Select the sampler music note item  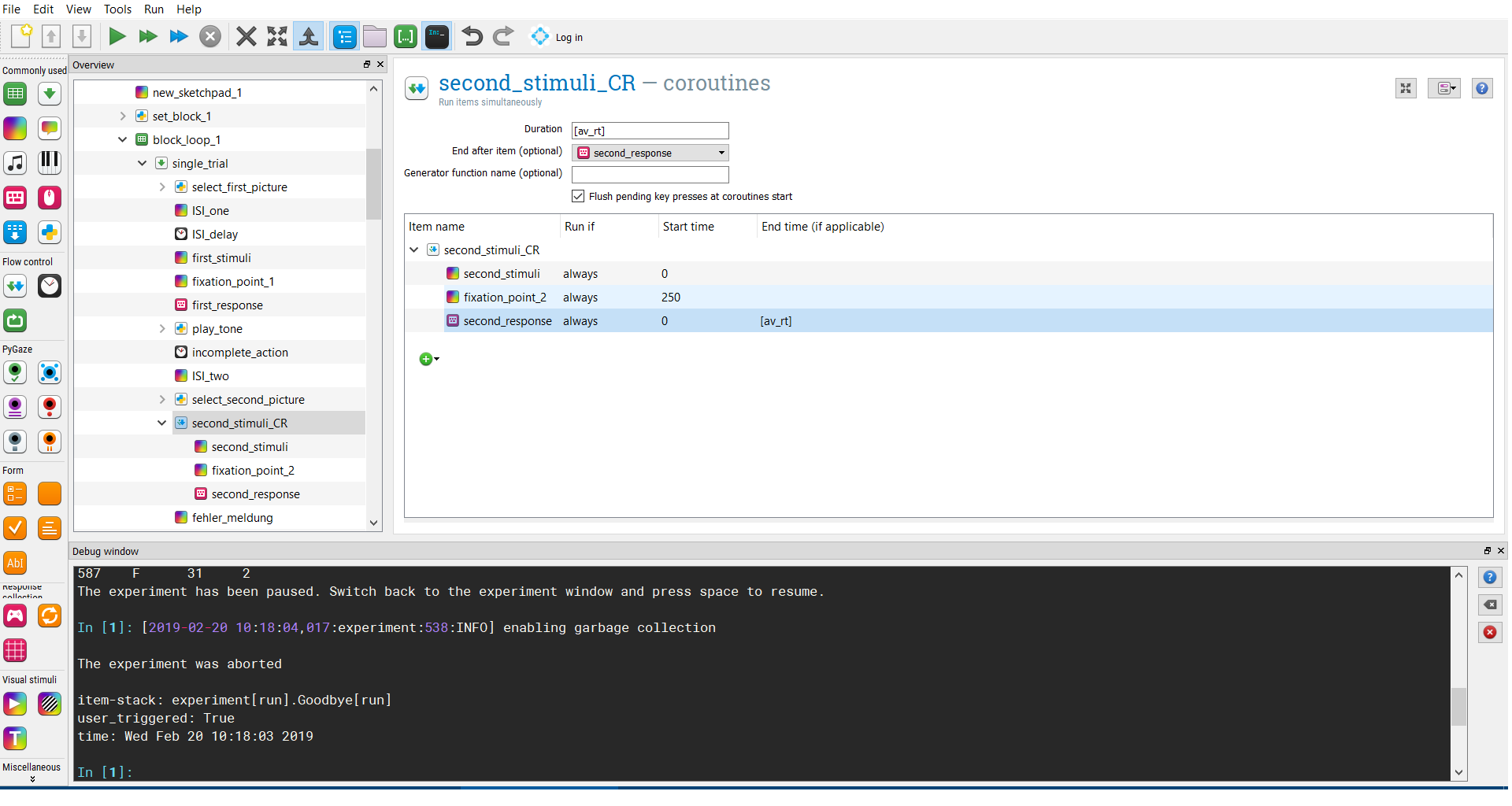coord(15,163)
